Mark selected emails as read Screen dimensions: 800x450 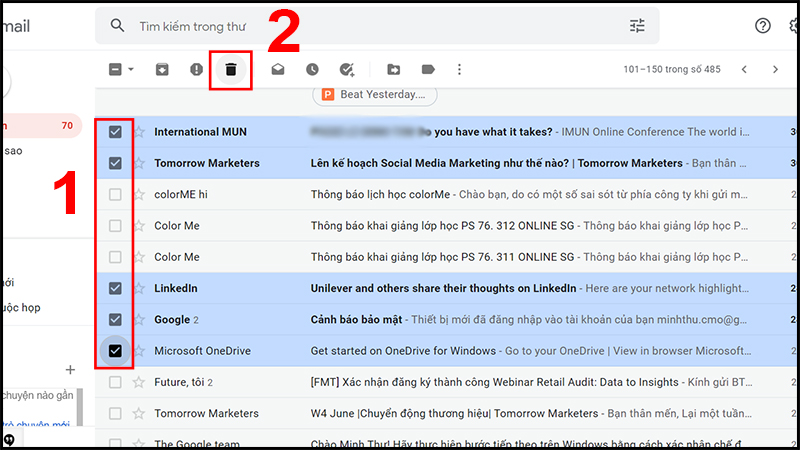(x=278, y=69)
